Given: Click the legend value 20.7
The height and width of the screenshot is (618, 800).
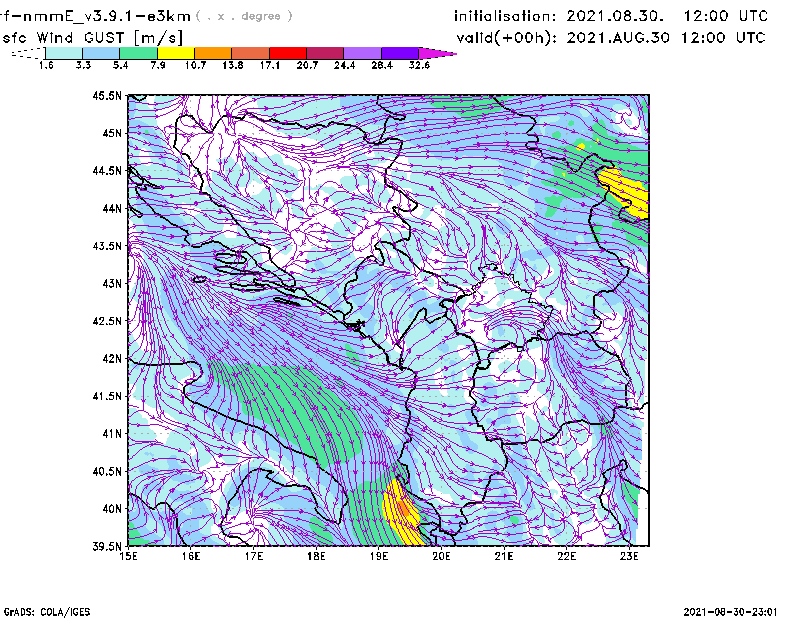Looking at the screenshot, I should pos(307,65).
